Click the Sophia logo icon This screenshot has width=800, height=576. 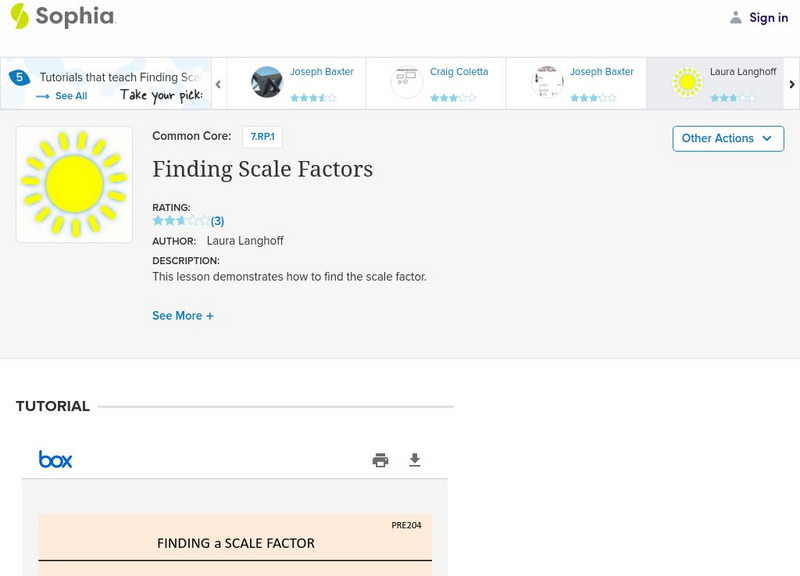[19, 16]
